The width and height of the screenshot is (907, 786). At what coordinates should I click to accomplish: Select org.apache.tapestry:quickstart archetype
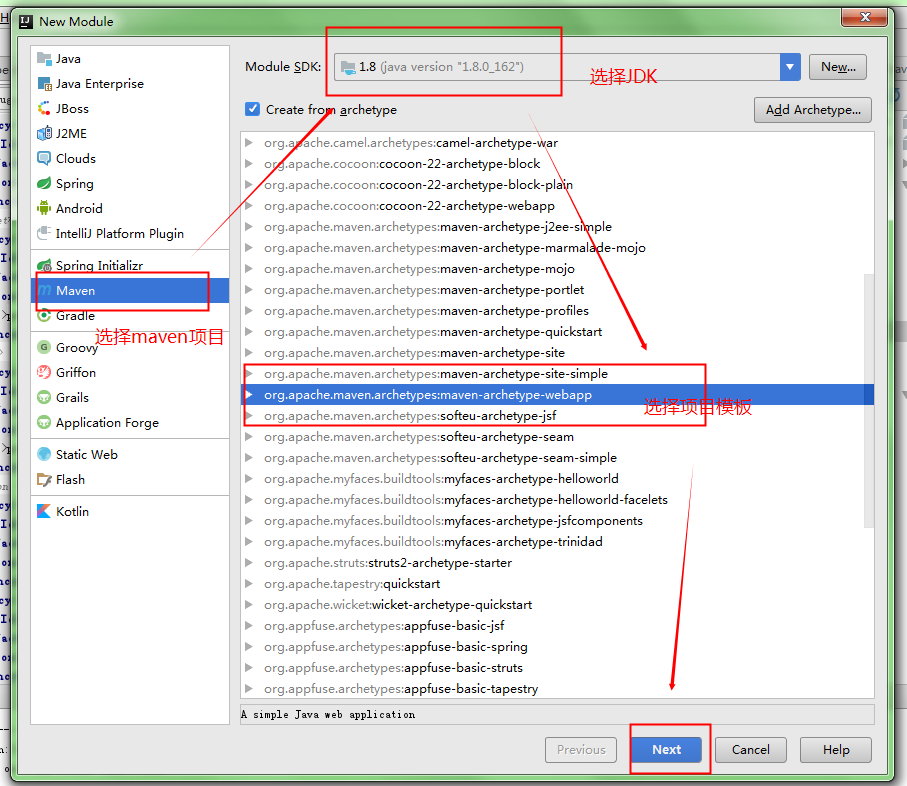click(558, 584)
